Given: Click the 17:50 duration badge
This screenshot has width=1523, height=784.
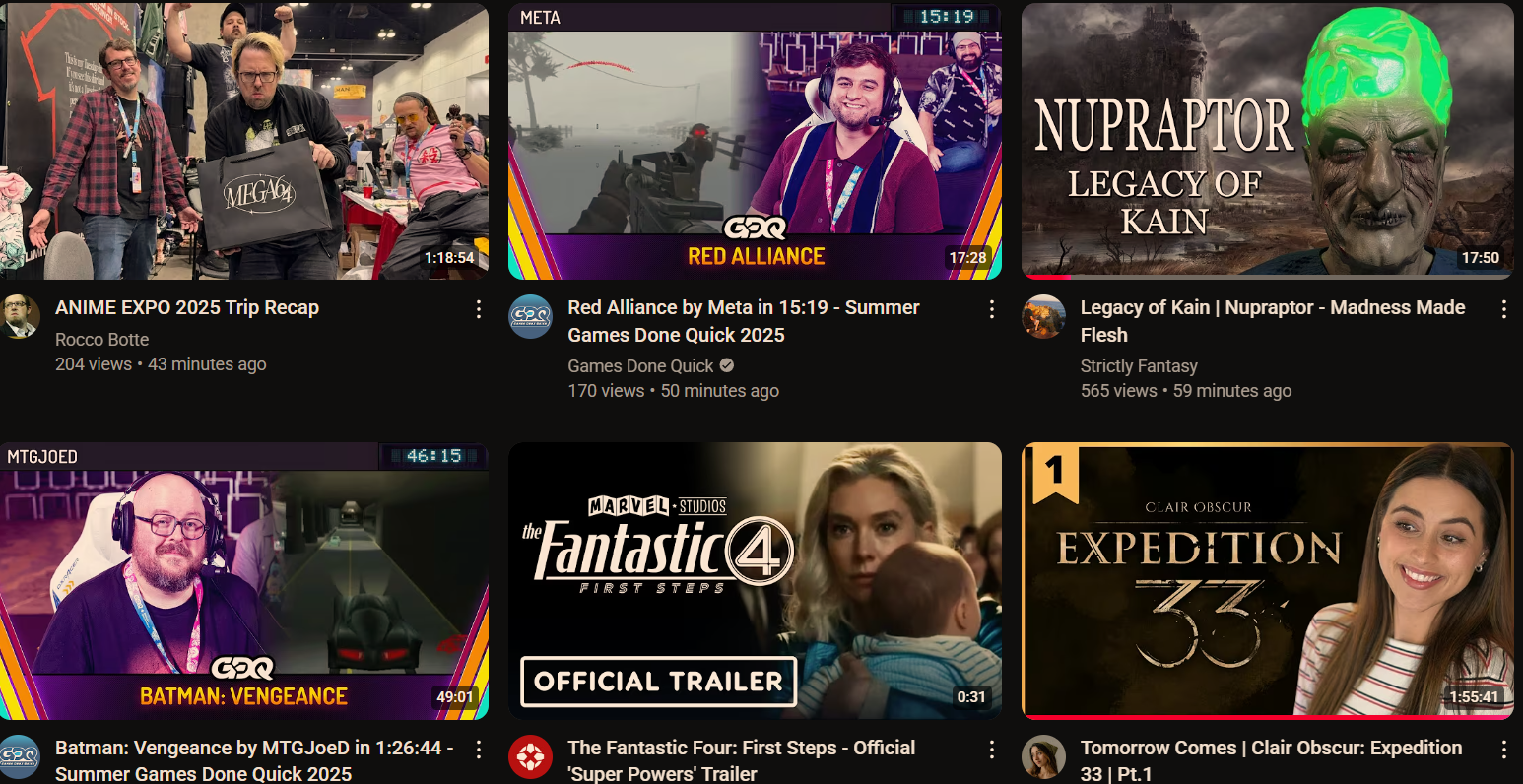Looking at the screenshot, I should coord(1480,258).
